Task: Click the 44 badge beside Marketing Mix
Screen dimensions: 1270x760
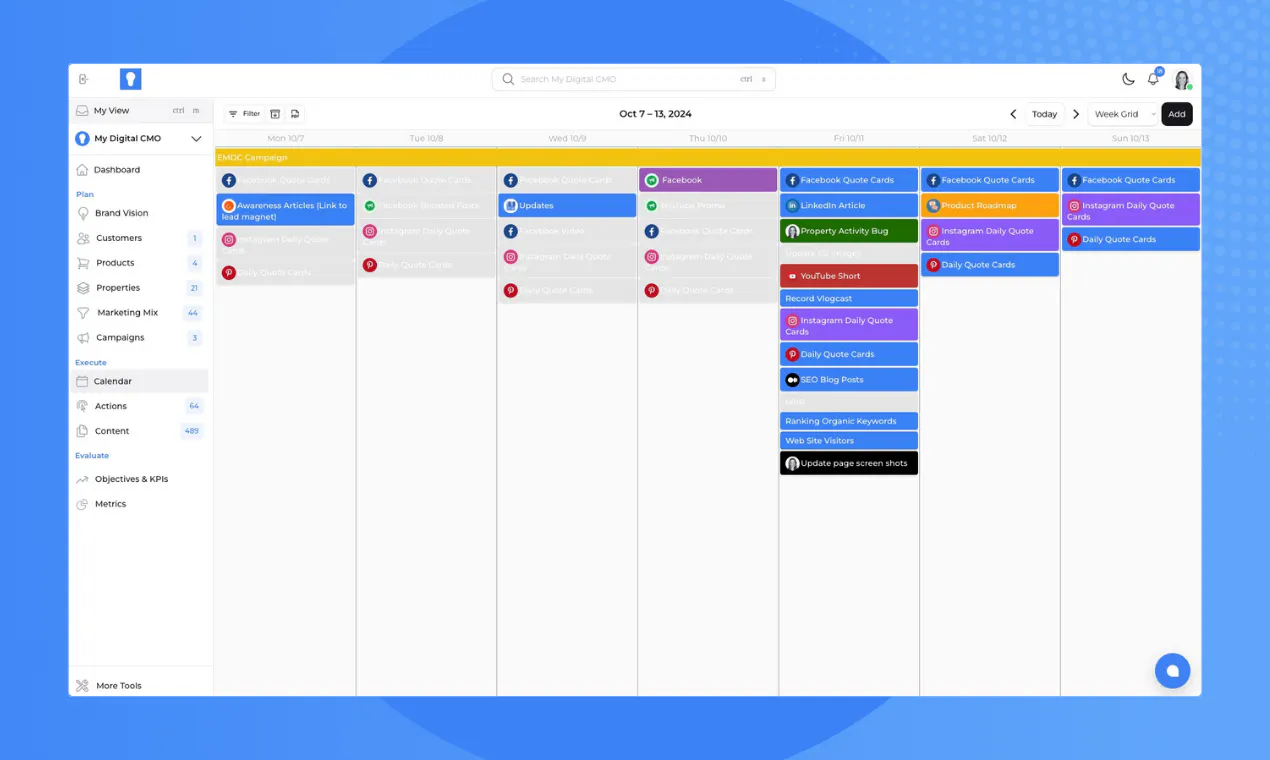Action: pyautogui.click(x=193, y=313)
